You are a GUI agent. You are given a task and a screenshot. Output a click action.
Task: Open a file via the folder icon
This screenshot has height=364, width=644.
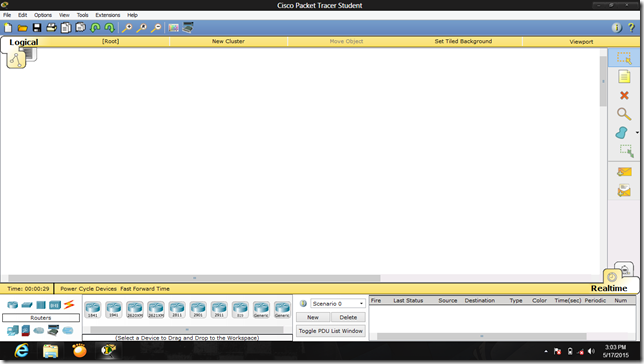pyautogui.click(x=22, y=28)
